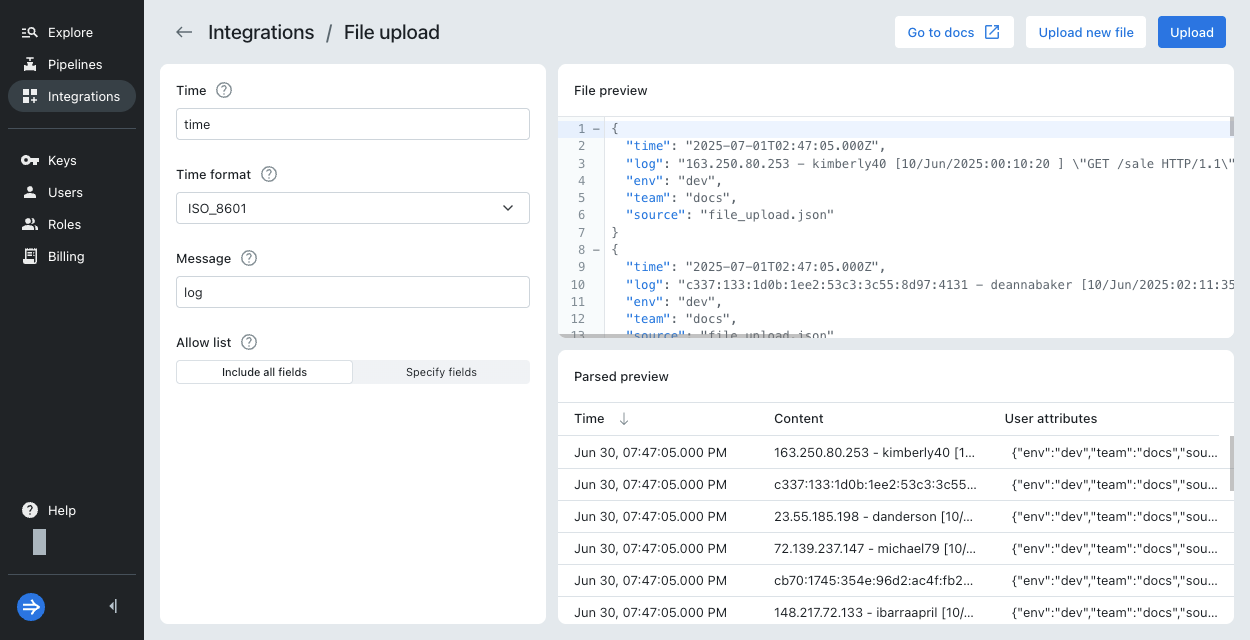Collapse JSON object at line 8
The width and height of the screenshot is (1250, 640).
tap(596, 249)
